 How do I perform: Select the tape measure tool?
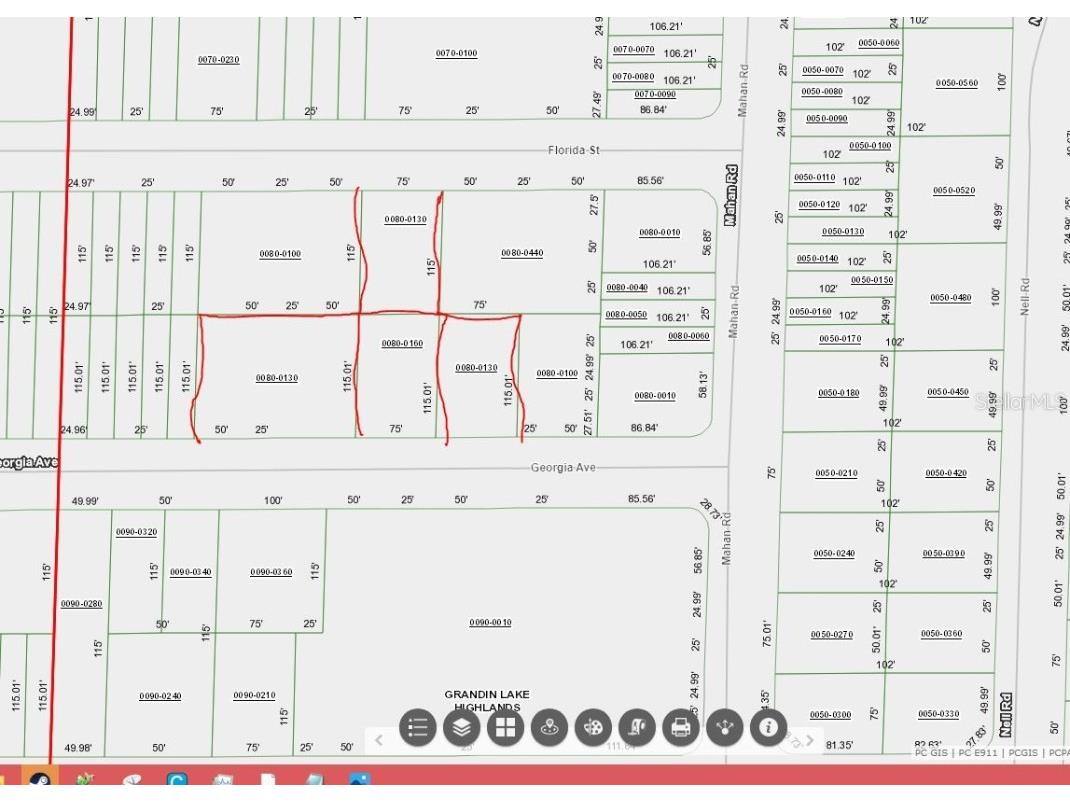tap(637, 727)
